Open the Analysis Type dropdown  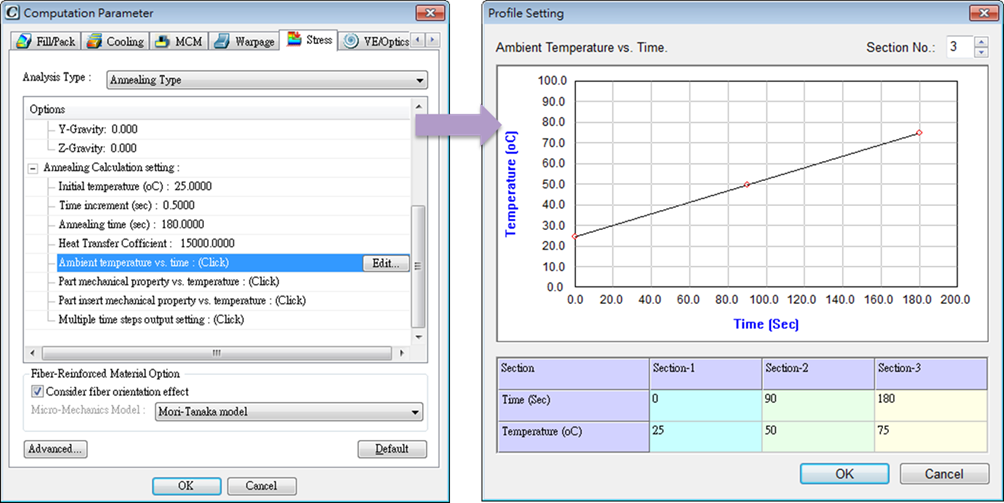pos(265,80)
